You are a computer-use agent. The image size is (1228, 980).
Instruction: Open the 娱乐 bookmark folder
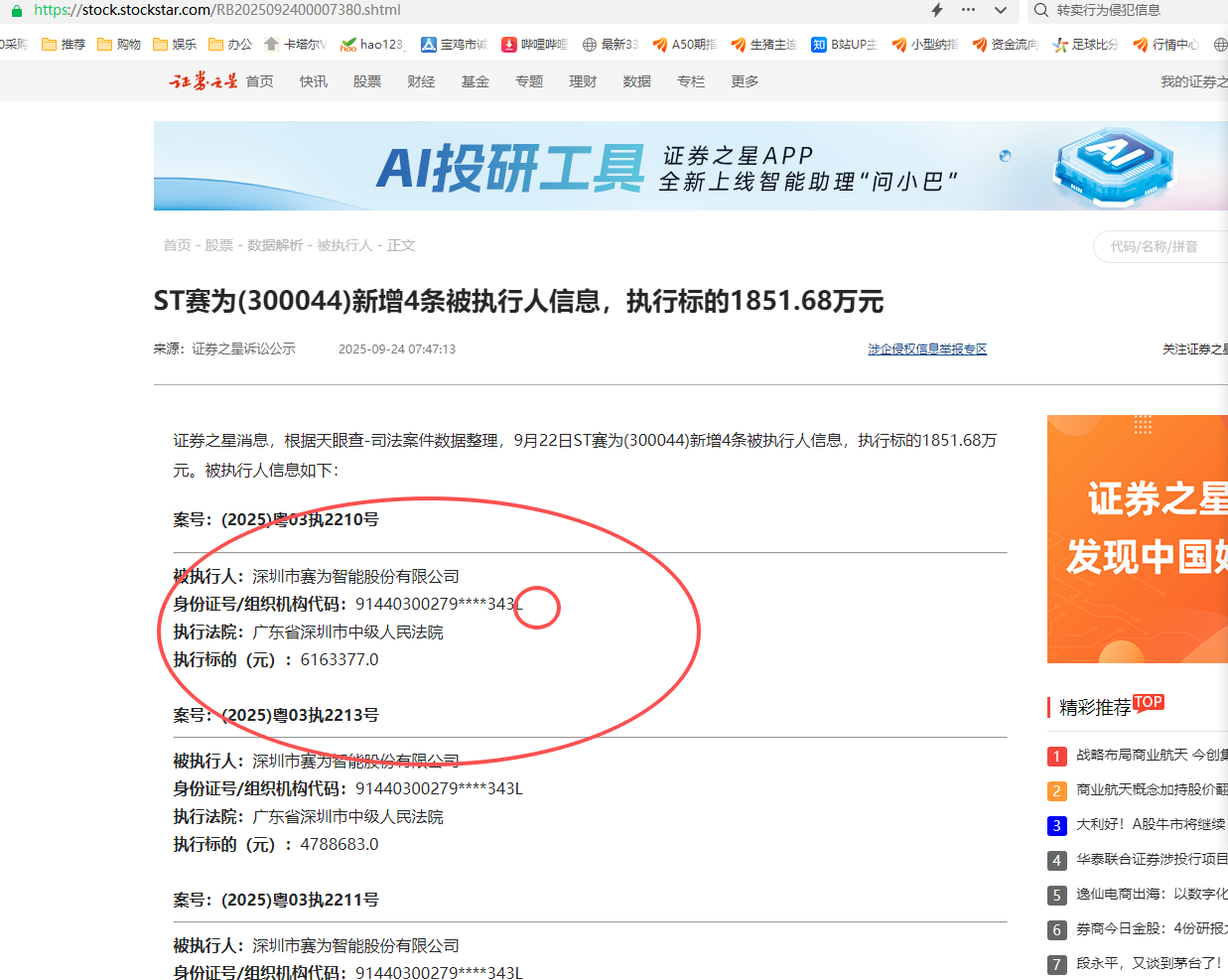[x=175, y=45]
